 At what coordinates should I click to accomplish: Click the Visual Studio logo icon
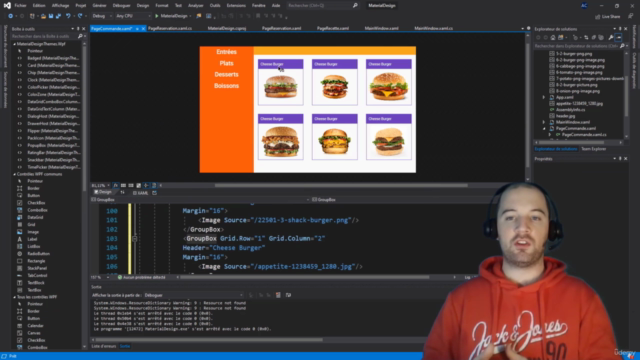tap(7, 5)
